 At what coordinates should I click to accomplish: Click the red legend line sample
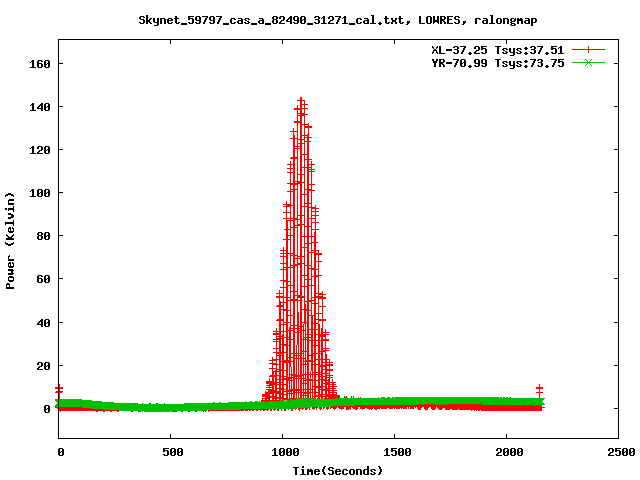point(588,50)
